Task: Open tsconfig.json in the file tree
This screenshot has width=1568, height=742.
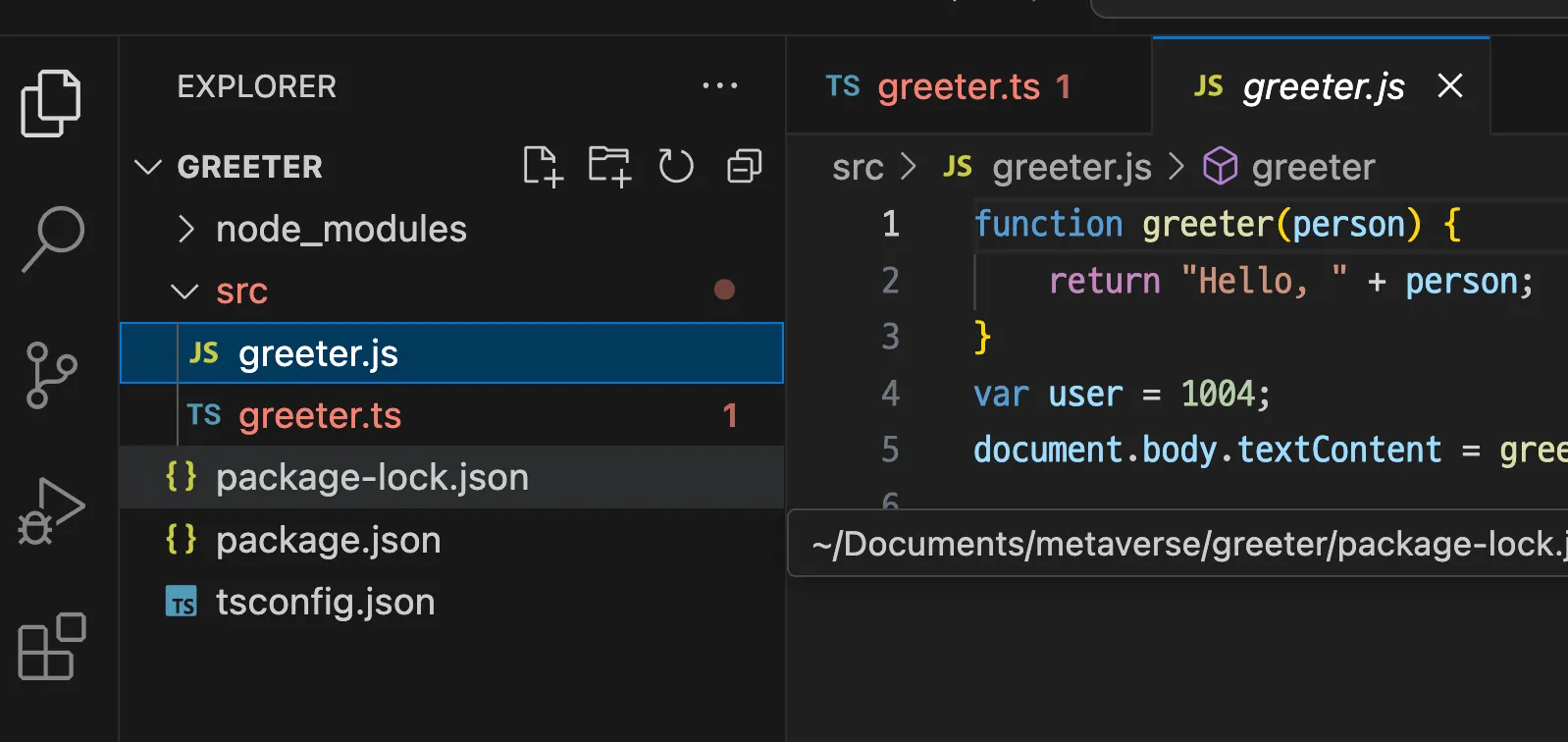Action: [325, 603]
